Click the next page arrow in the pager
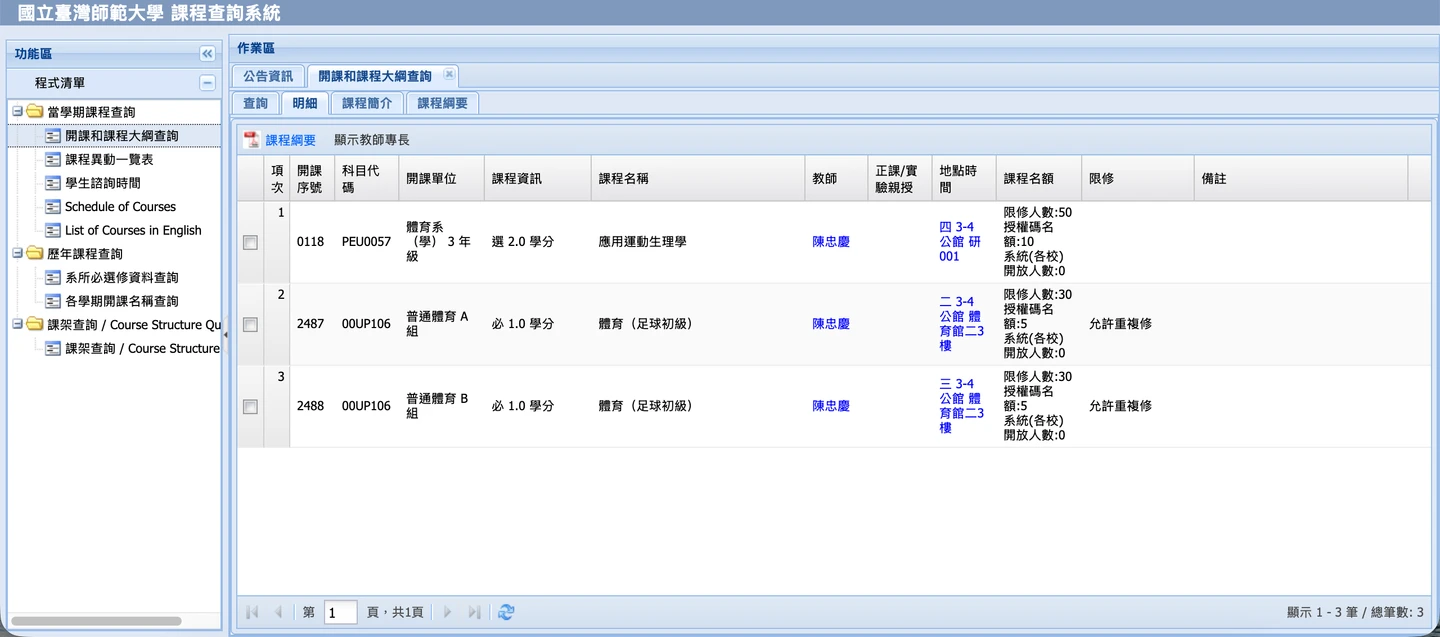1440x637 pixels. [x=447, y=612]
